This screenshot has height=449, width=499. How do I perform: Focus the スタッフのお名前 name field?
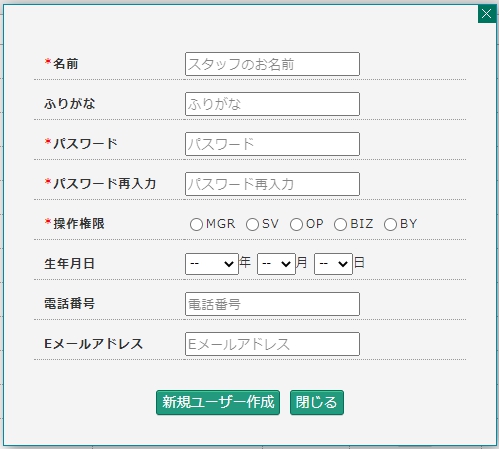pyautogui.click(x=272, y=64)
